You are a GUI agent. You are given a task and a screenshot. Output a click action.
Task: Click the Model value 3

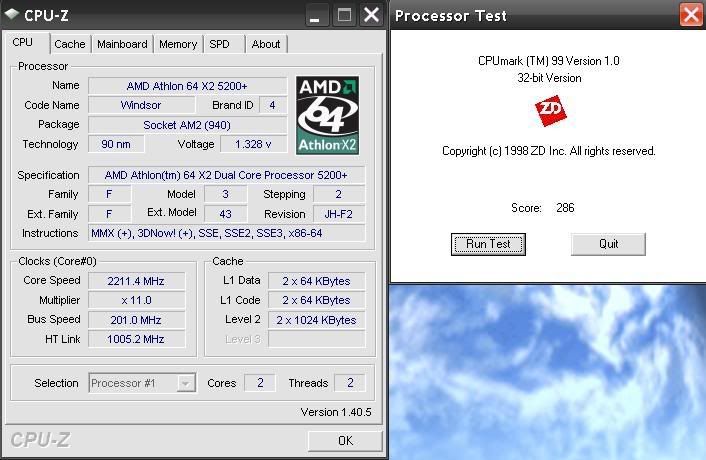point(226,194)
